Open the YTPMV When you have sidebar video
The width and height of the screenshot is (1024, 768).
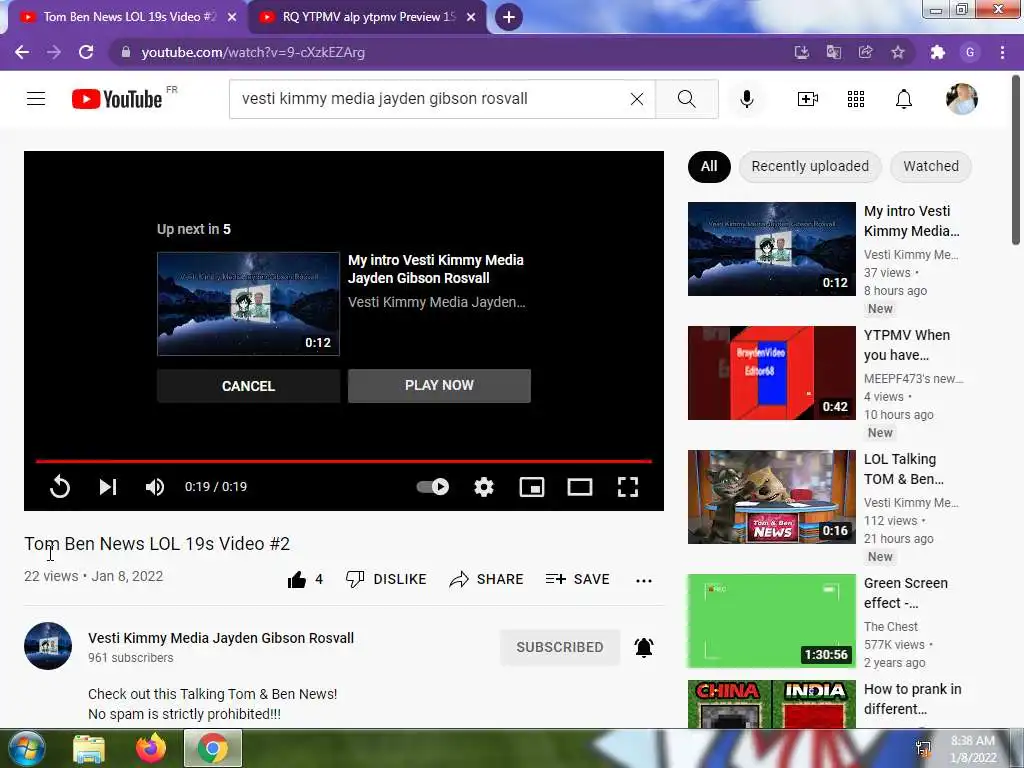pyautogui.click(x=772, y=373)
